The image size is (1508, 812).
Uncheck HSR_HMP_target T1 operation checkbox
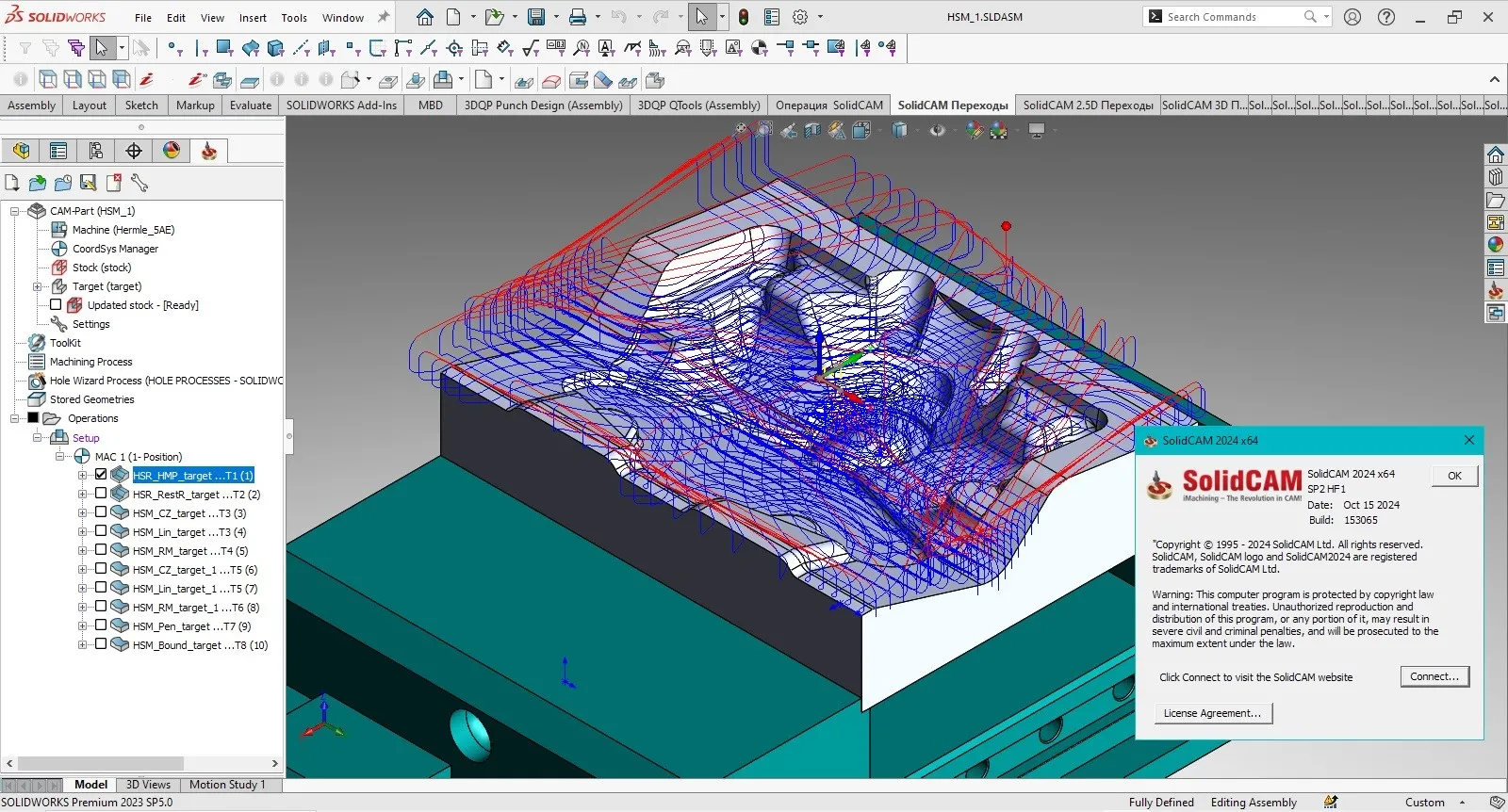pyautogui.click(x=101, y=475)
